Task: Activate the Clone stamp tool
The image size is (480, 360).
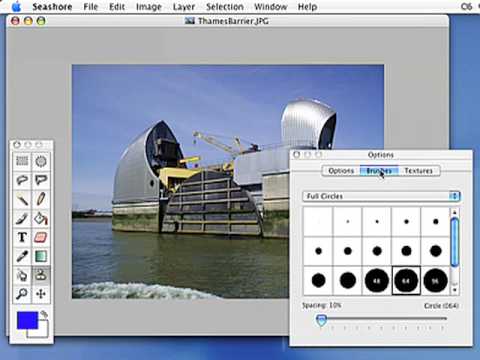Action: 41,275
